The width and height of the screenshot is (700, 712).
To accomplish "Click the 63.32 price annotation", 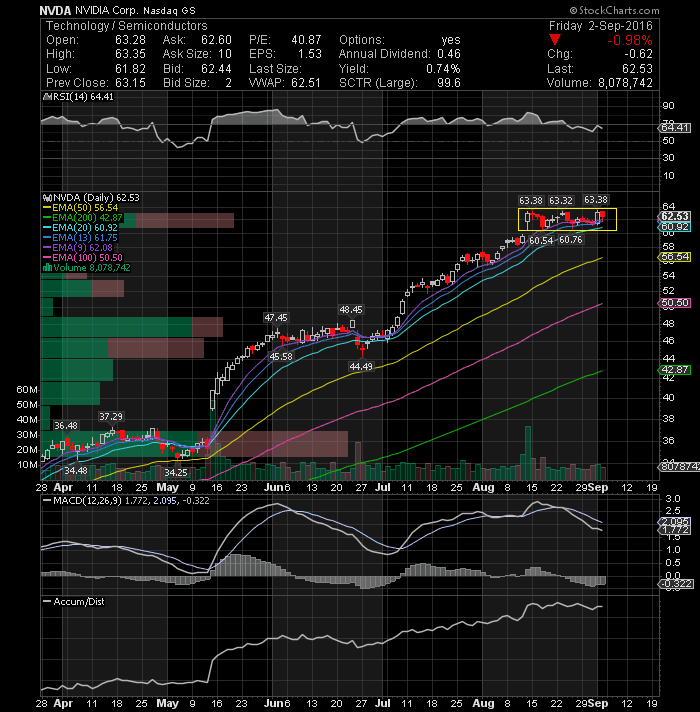I will point(561,200).
